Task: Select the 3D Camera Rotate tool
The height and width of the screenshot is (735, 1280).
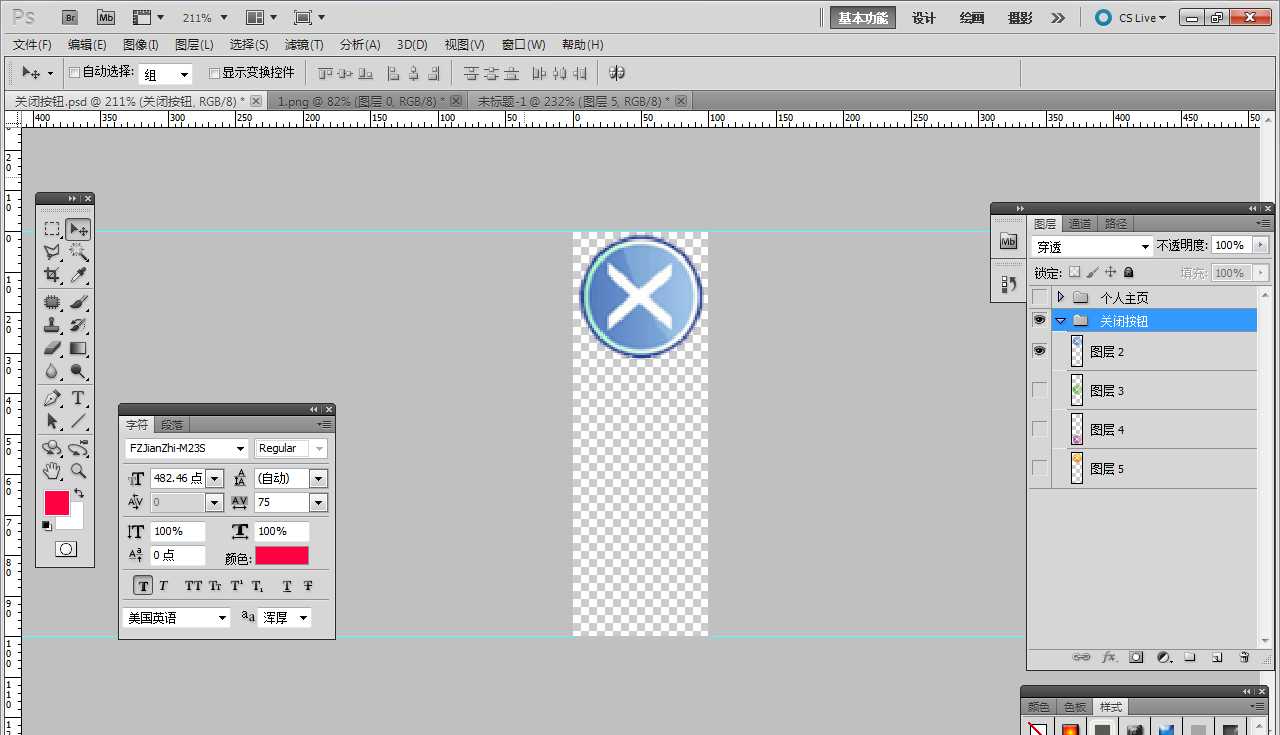Action: click(78, 448)
